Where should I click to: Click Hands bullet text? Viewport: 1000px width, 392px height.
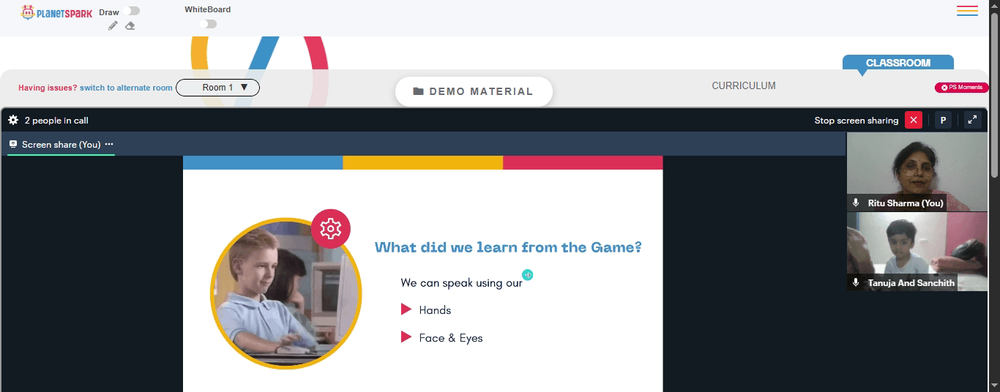(x=435, y=310)
